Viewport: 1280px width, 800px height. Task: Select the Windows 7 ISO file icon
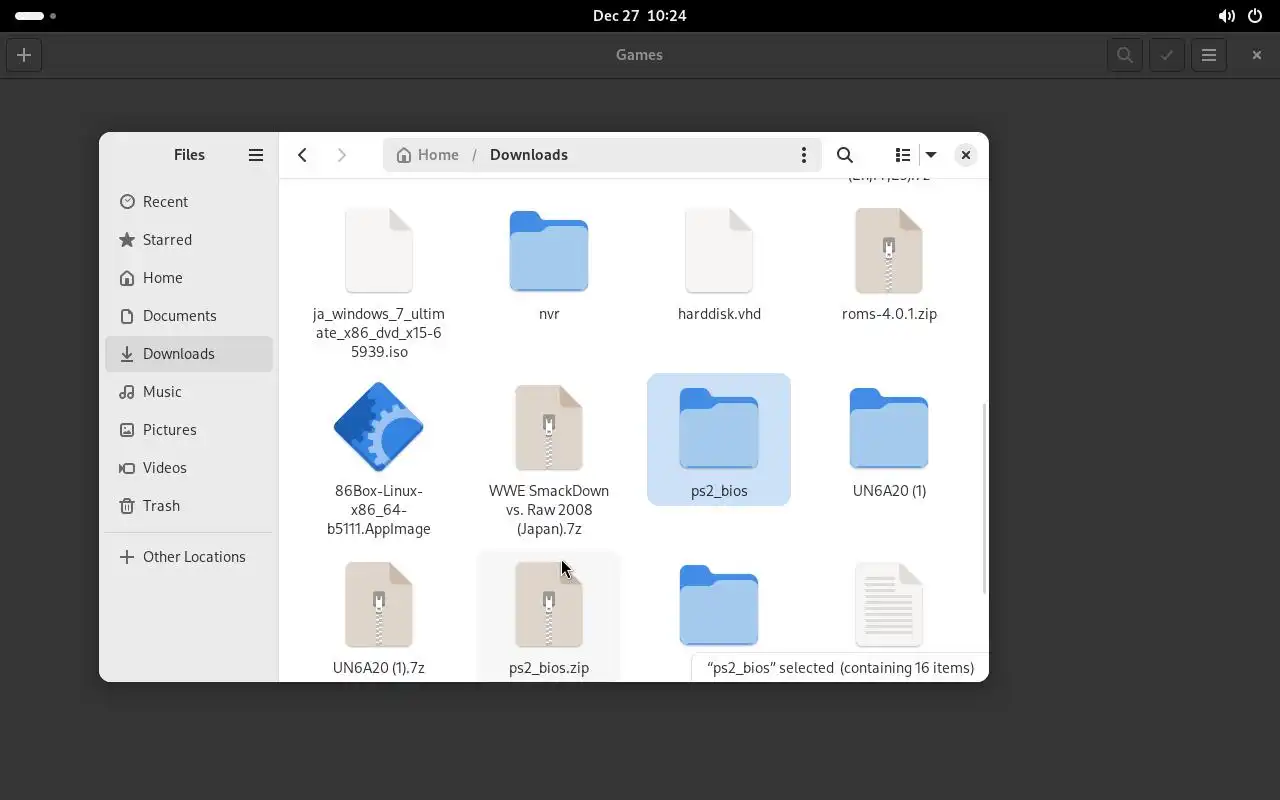[379, 251]
